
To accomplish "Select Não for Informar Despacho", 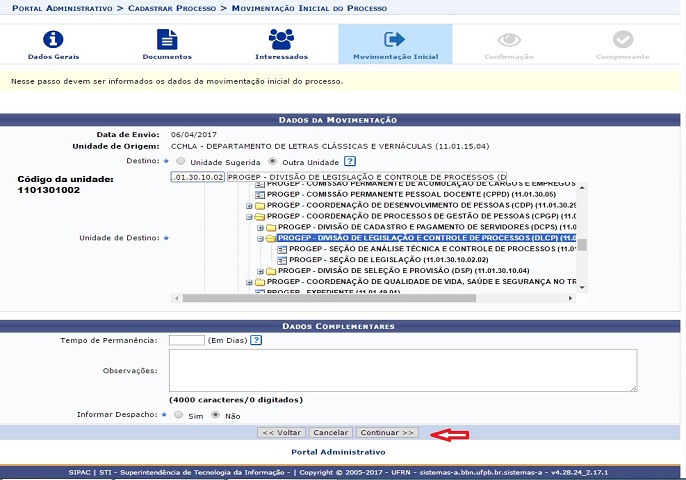I will [x=215, y=414].
